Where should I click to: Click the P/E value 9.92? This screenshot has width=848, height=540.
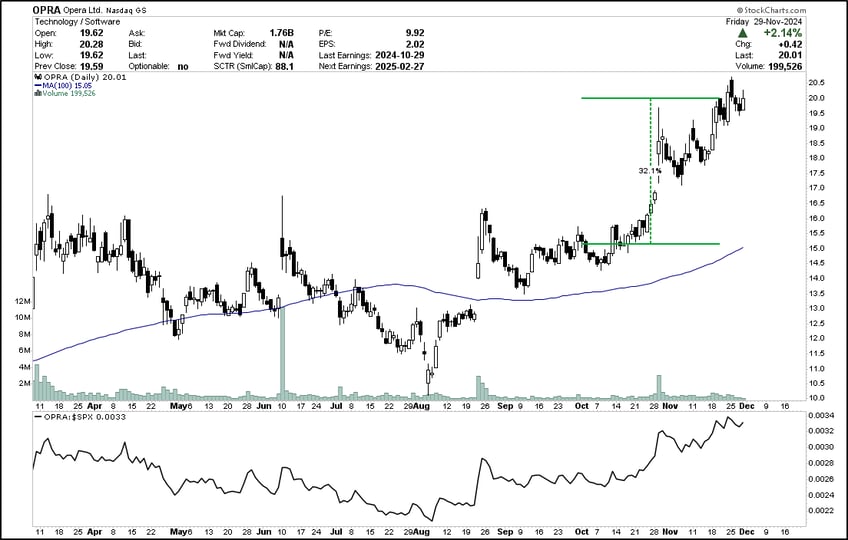415,33
